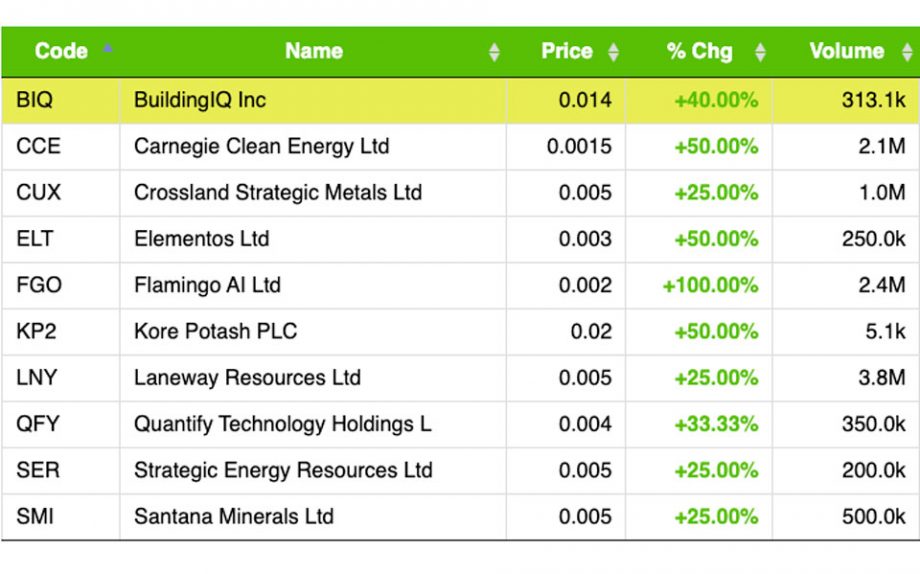This screenshot has height=574, width=920.
Task: Click the 5.1k volume value
Action: coord(886,332)
